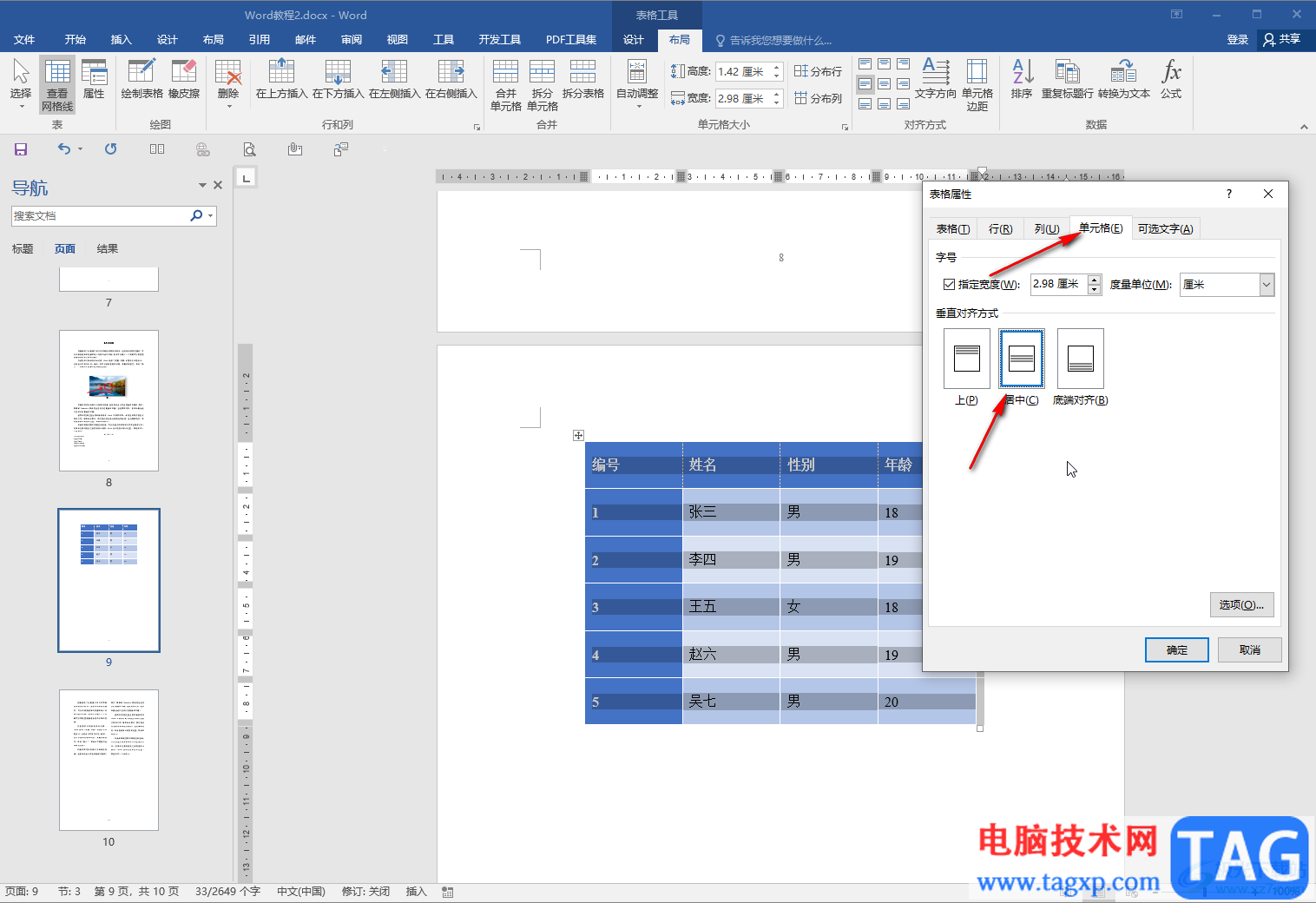Image resolution: width=1316 pixels, height=903 pixels.
Task: Click page 8 thumbnail in navigation
Action: point(109,400)
